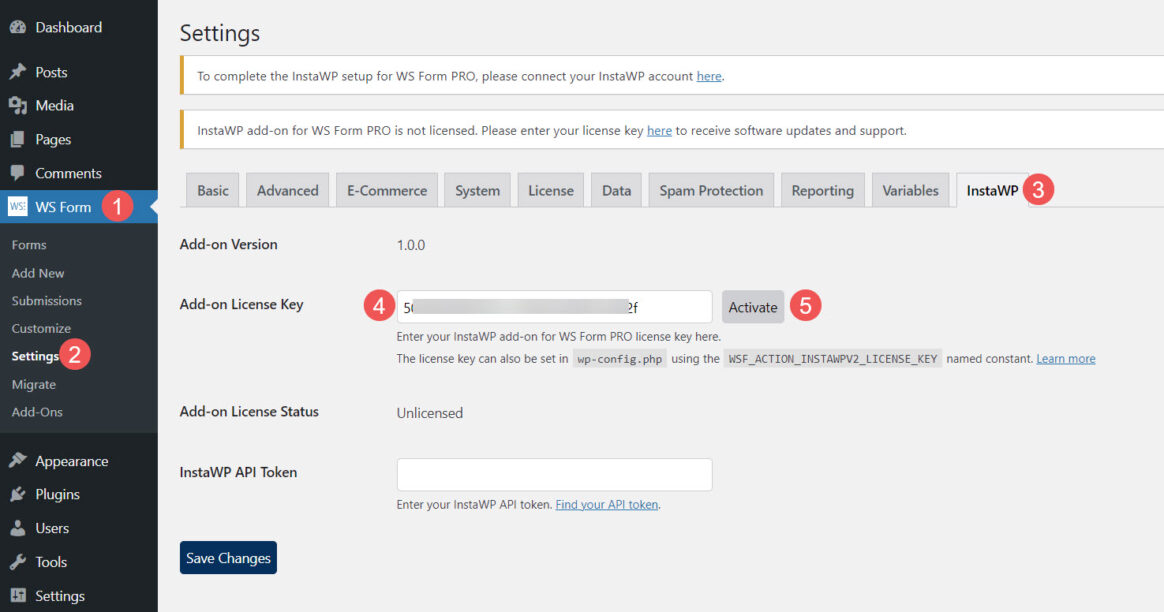Switch to the Advanced tab
1164x612 pixels.
click(x=287, y=190)
